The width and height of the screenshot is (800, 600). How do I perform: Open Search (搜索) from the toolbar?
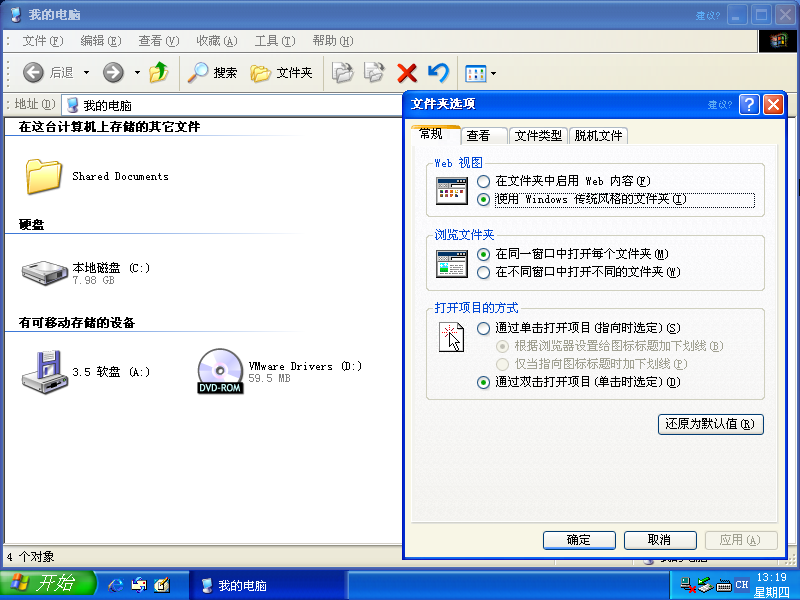[212, 72]
